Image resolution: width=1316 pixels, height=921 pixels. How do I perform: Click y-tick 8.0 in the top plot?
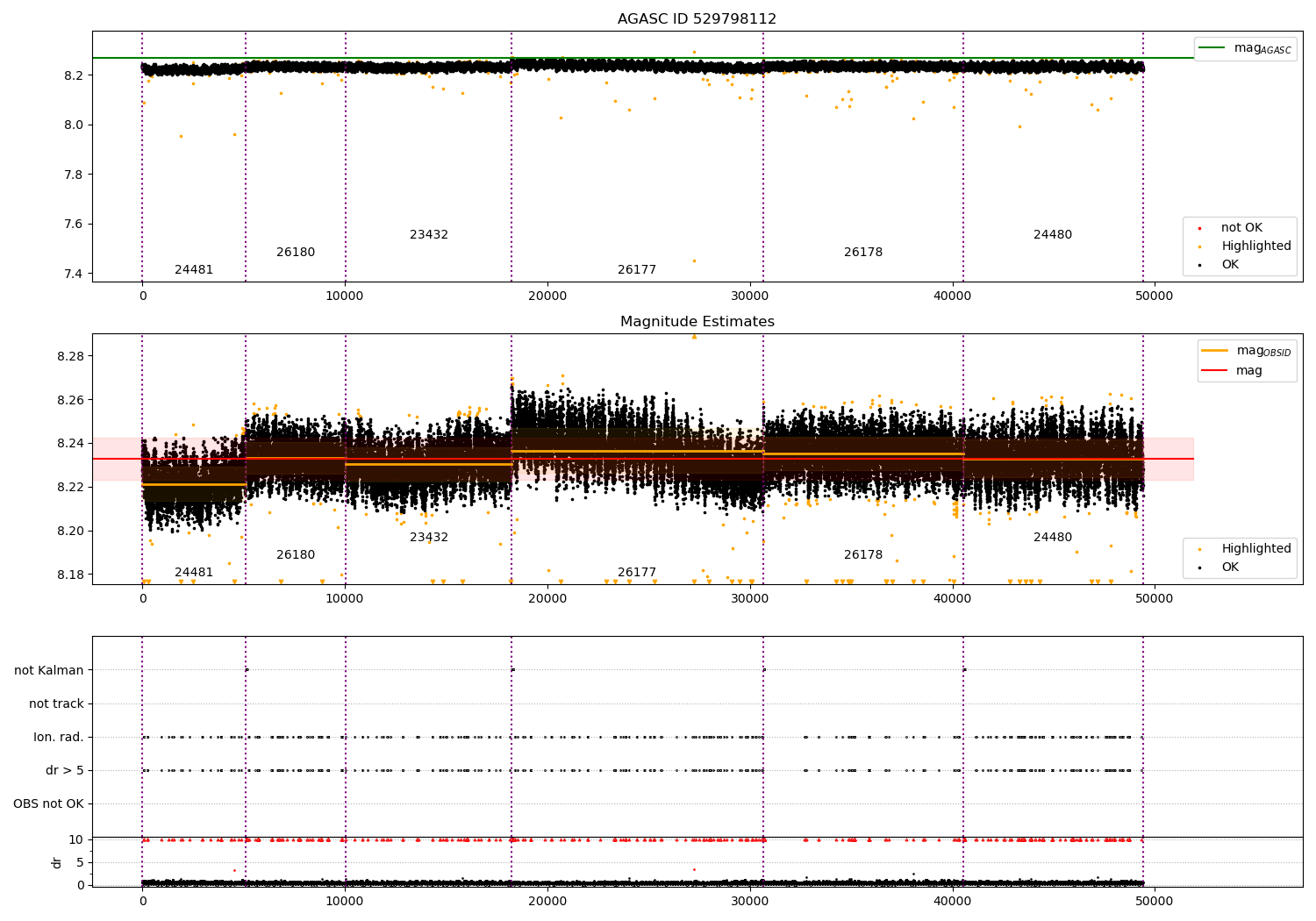75,125
